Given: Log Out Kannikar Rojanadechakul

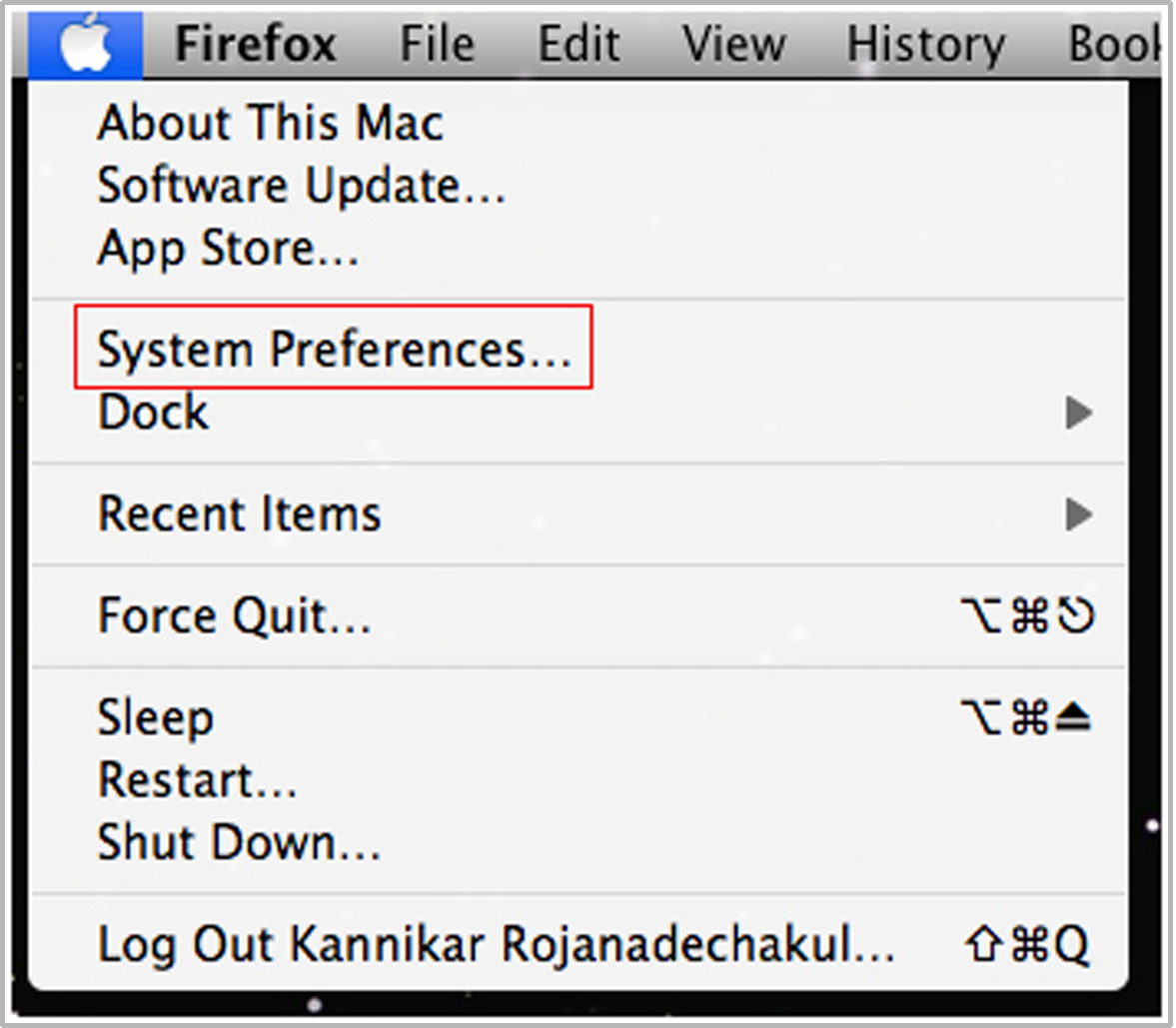Looking at the screenshot, I should 496,945.
